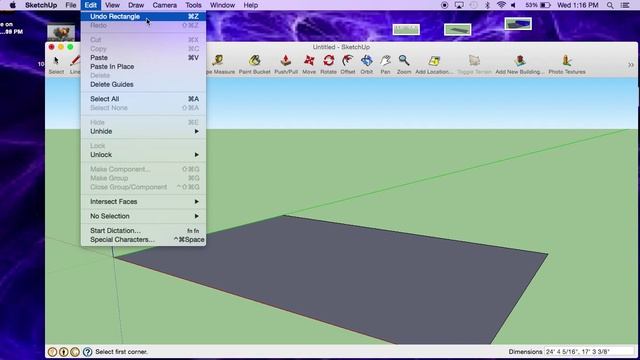Click the Dimensions value field
The height and width of the screenshot is (360, 640).
click(589, 351)
